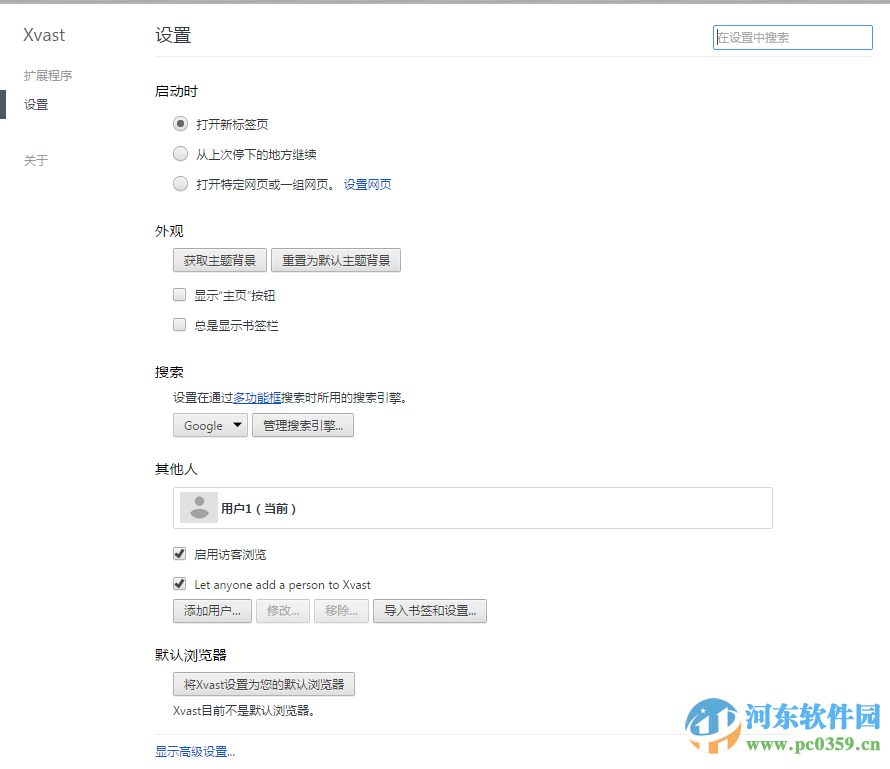This screenshot has height=769, width=890.
Task: Click inside the settings search box
Action: [x=792, y=37]
